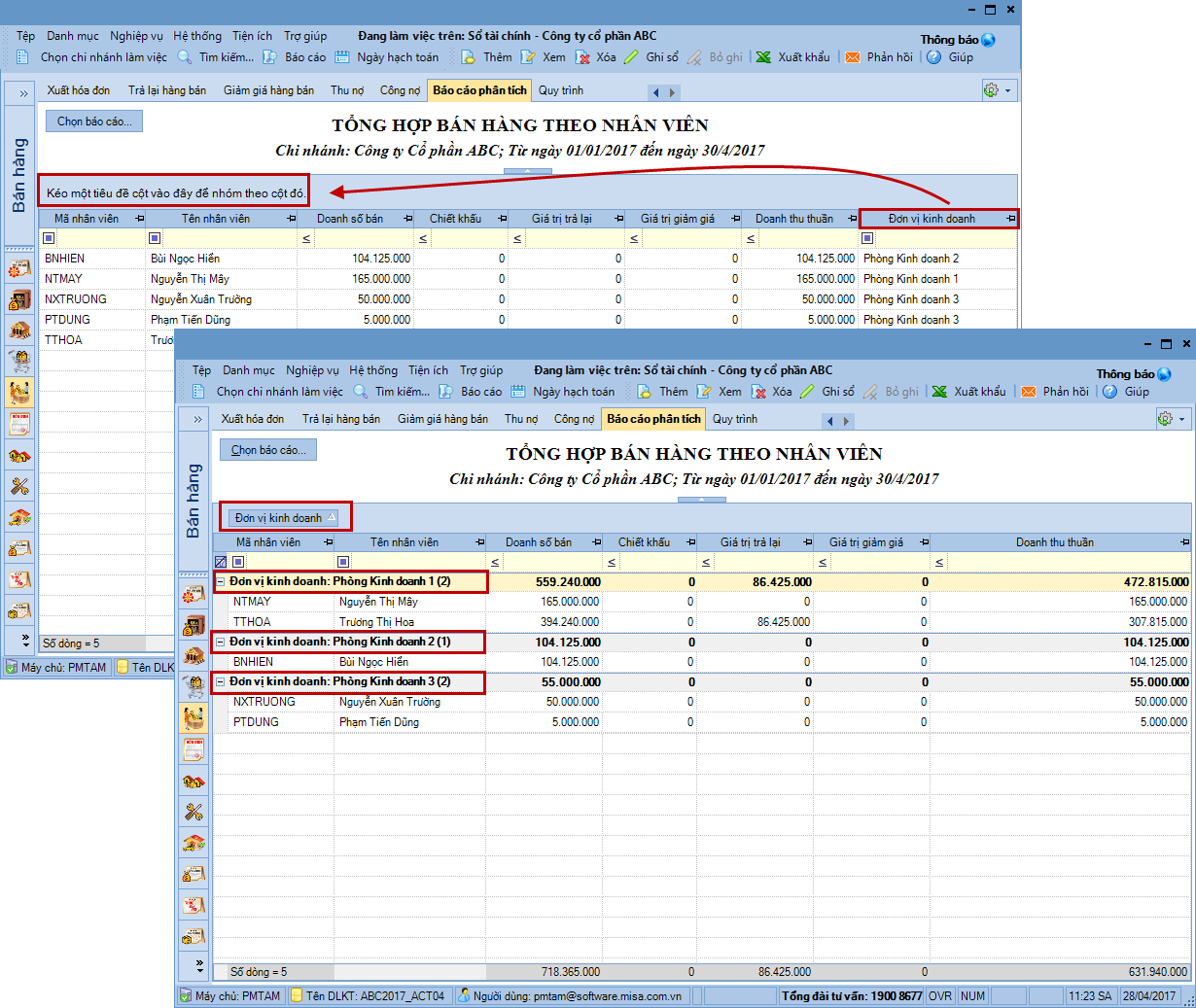Click the Tìm kiếm magnifier icon in front window
Image resolution: width=1196 pixels, height=1008 pixels.
click(361, 392)
